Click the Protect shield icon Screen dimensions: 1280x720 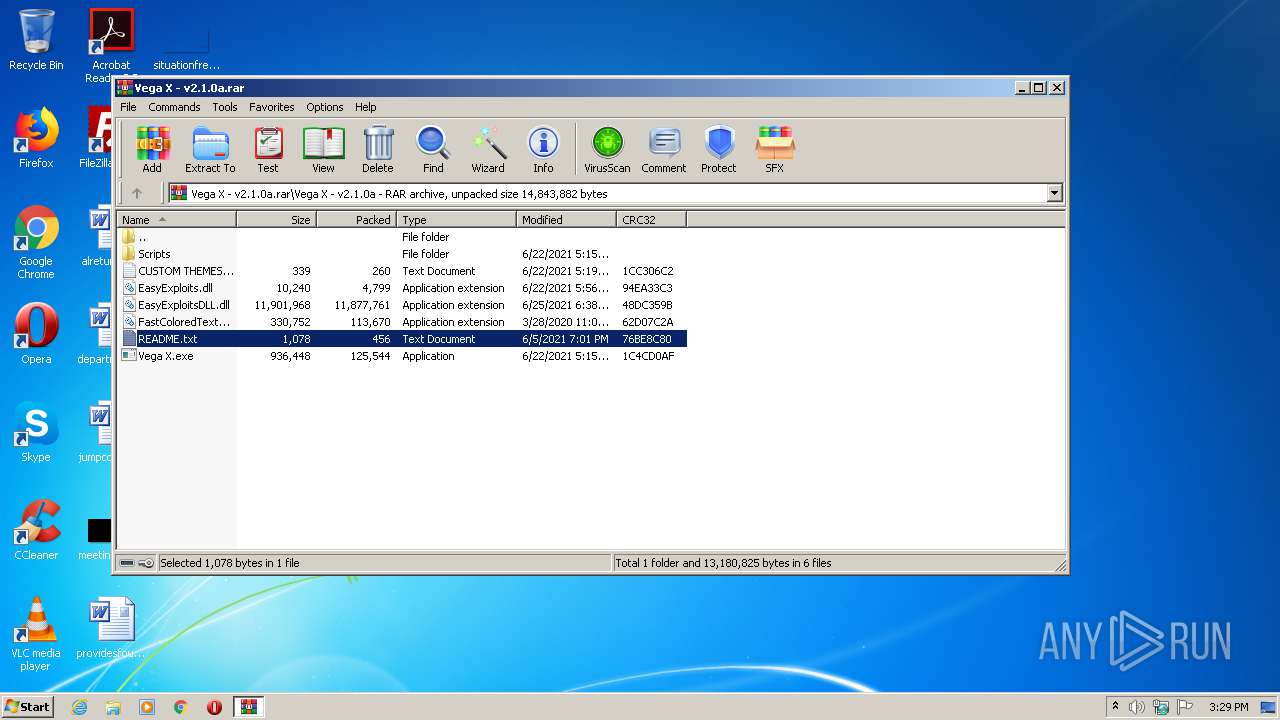tap(719, 149)
